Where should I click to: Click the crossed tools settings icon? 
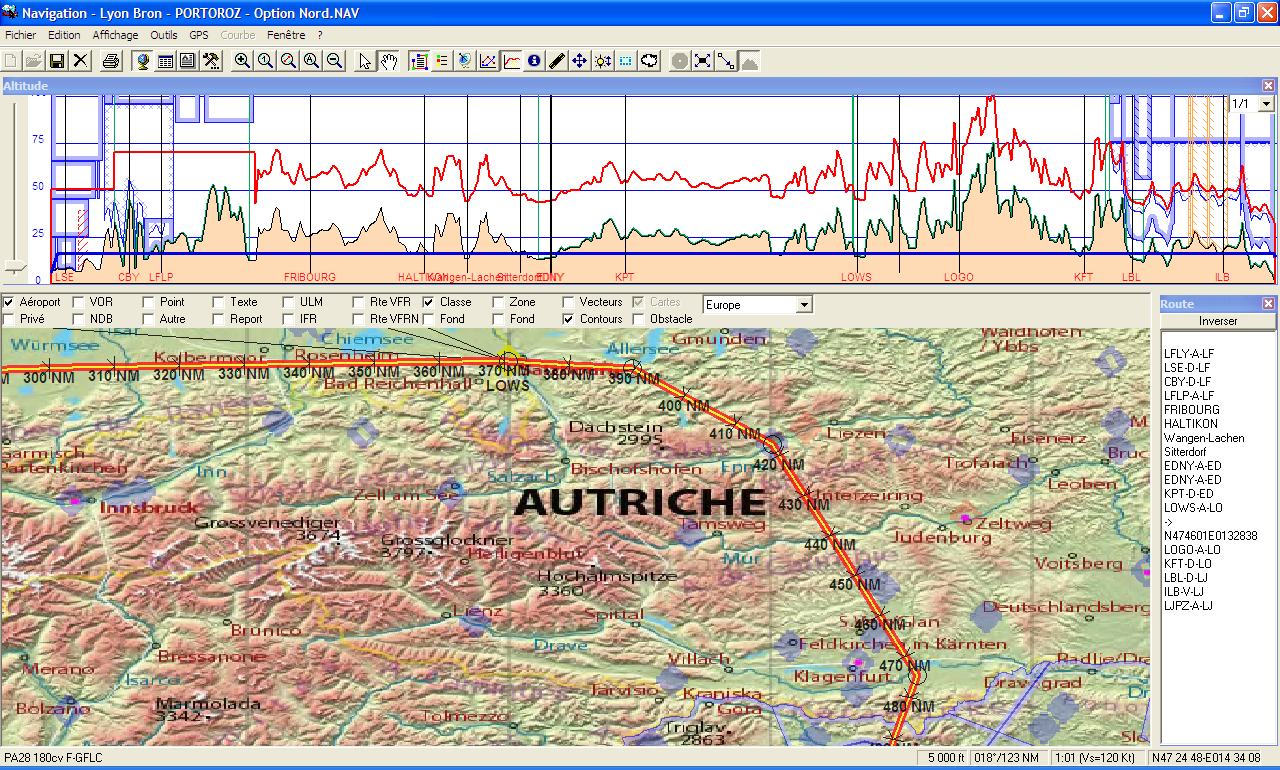tap(210, 61)
